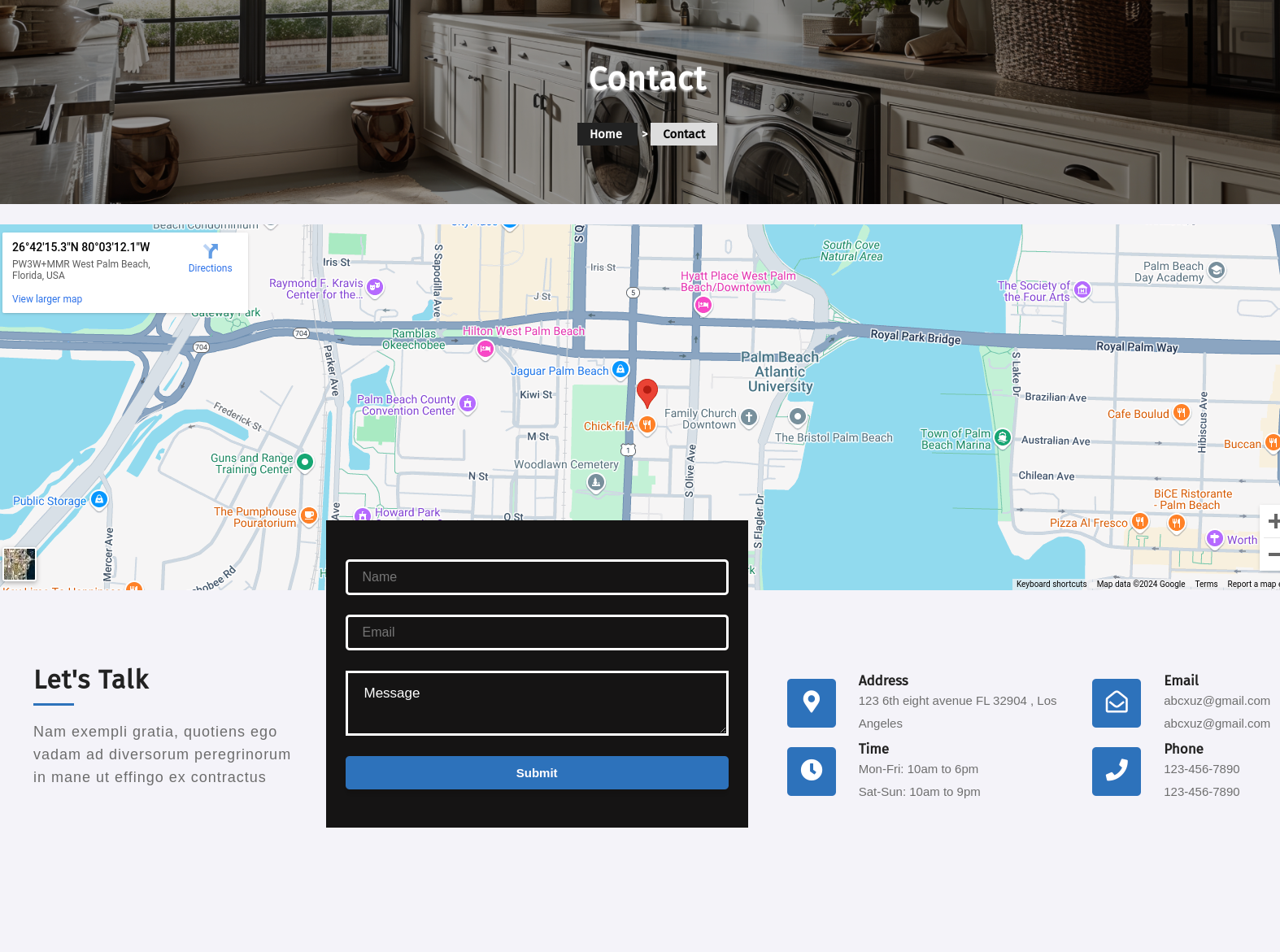
Task: Click the Palm Beach Atlantic University label
Action: click(780, 372)
